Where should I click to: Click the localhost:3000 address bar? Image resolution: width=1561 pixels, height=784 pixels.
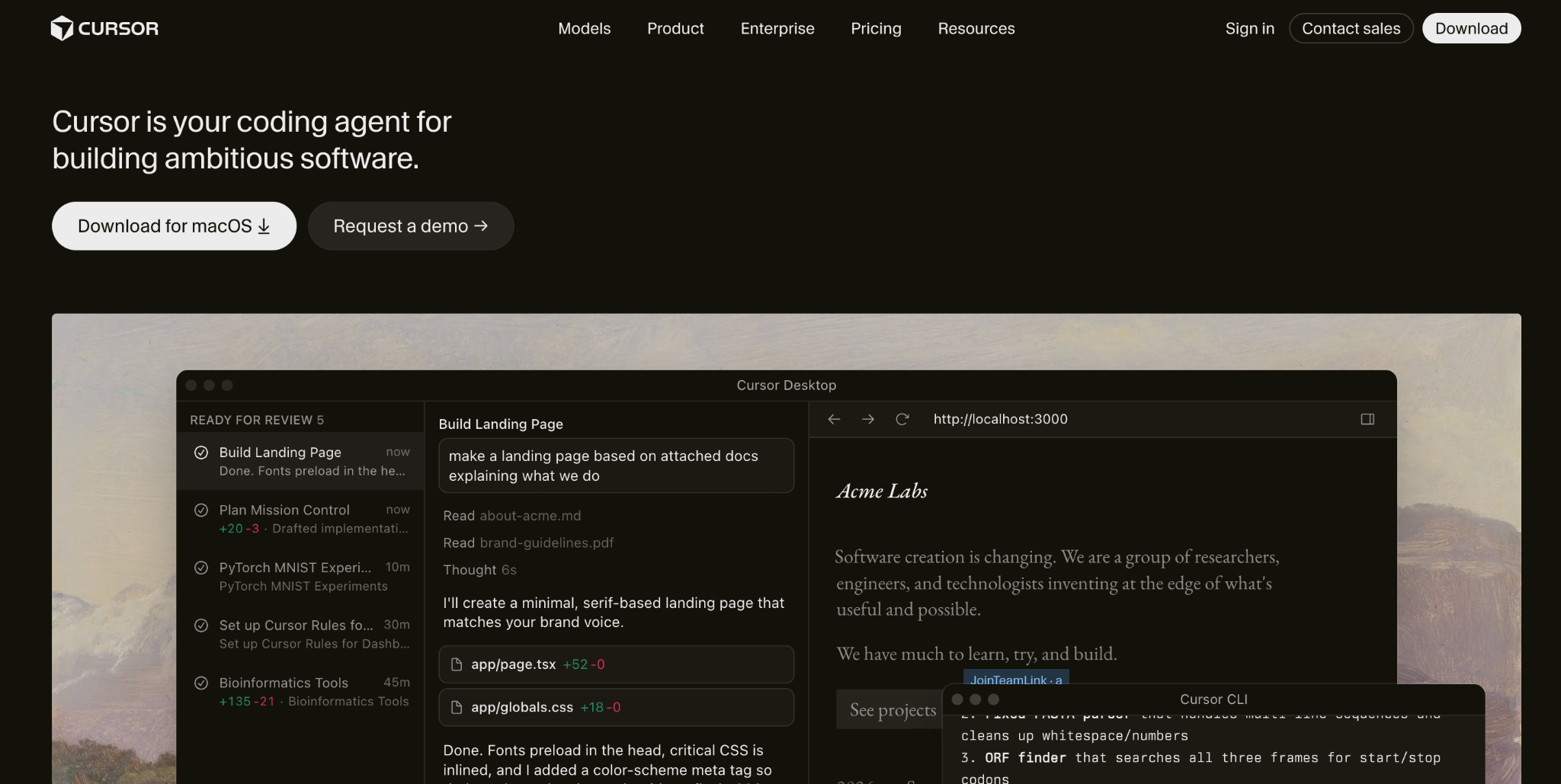1000,419
